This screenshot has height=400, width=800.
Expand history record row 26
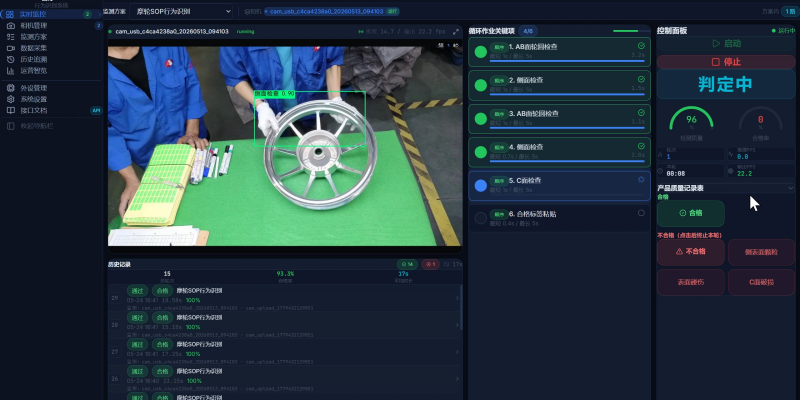(x=457, y=379)
